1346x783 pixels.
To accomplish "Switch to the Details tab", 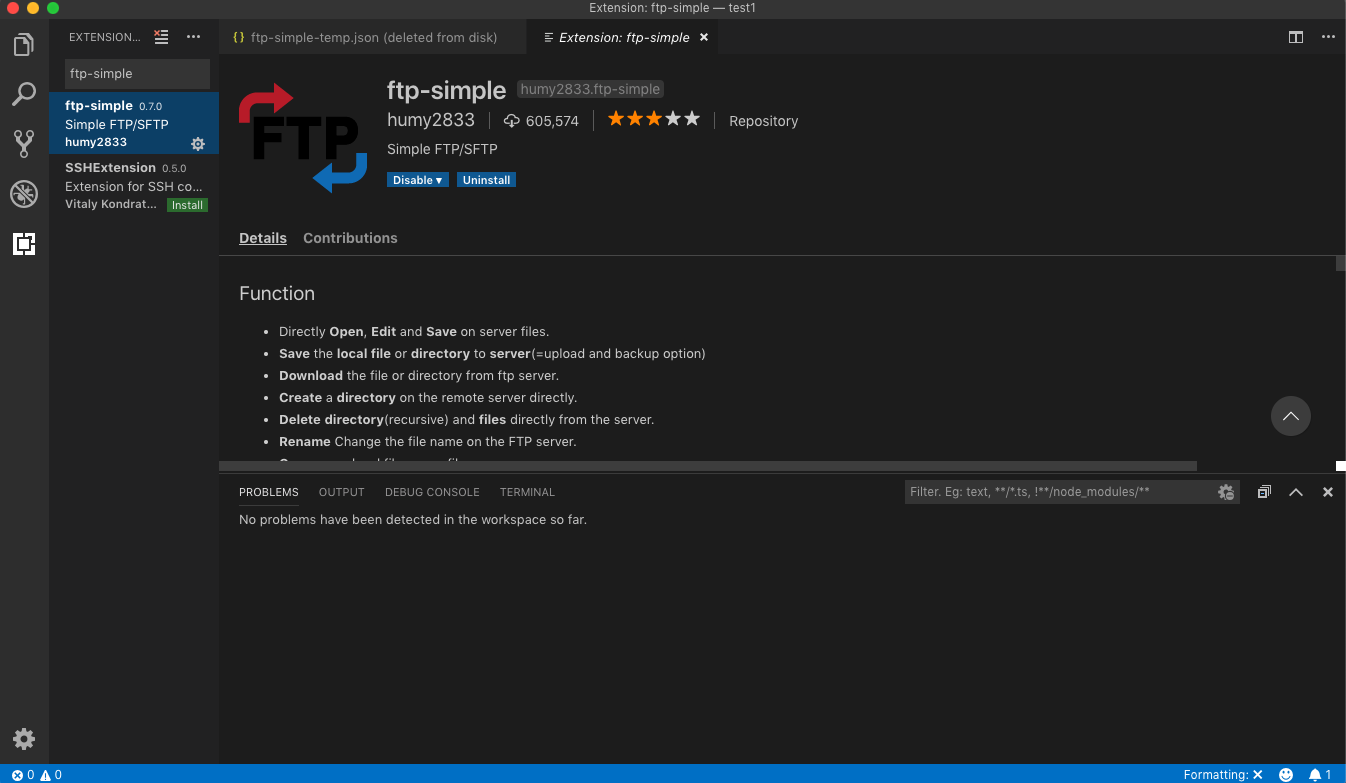I will coord(263,238).
